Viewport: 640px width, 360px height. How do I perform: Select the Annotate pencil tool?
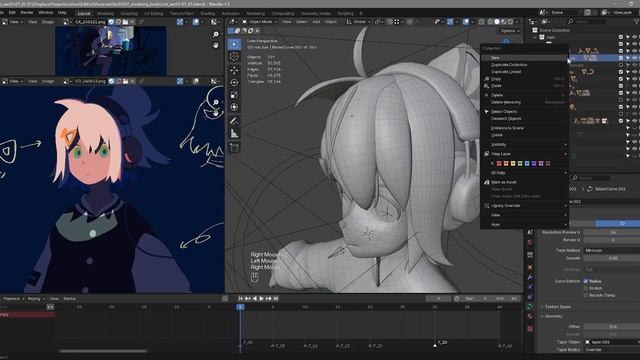(x=234, y=121)
